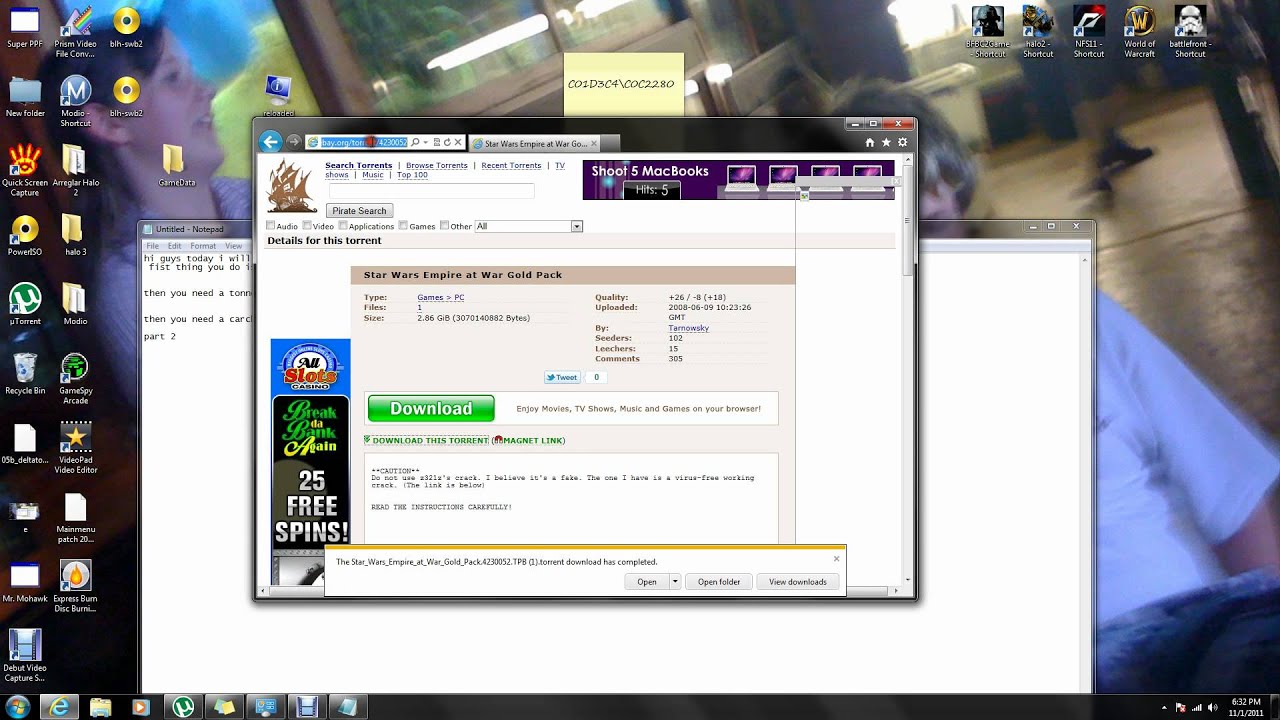Viewport: 1280px width, 720px height.
Task: Check the Other category checkbox
Action: [x=444, y=226]
